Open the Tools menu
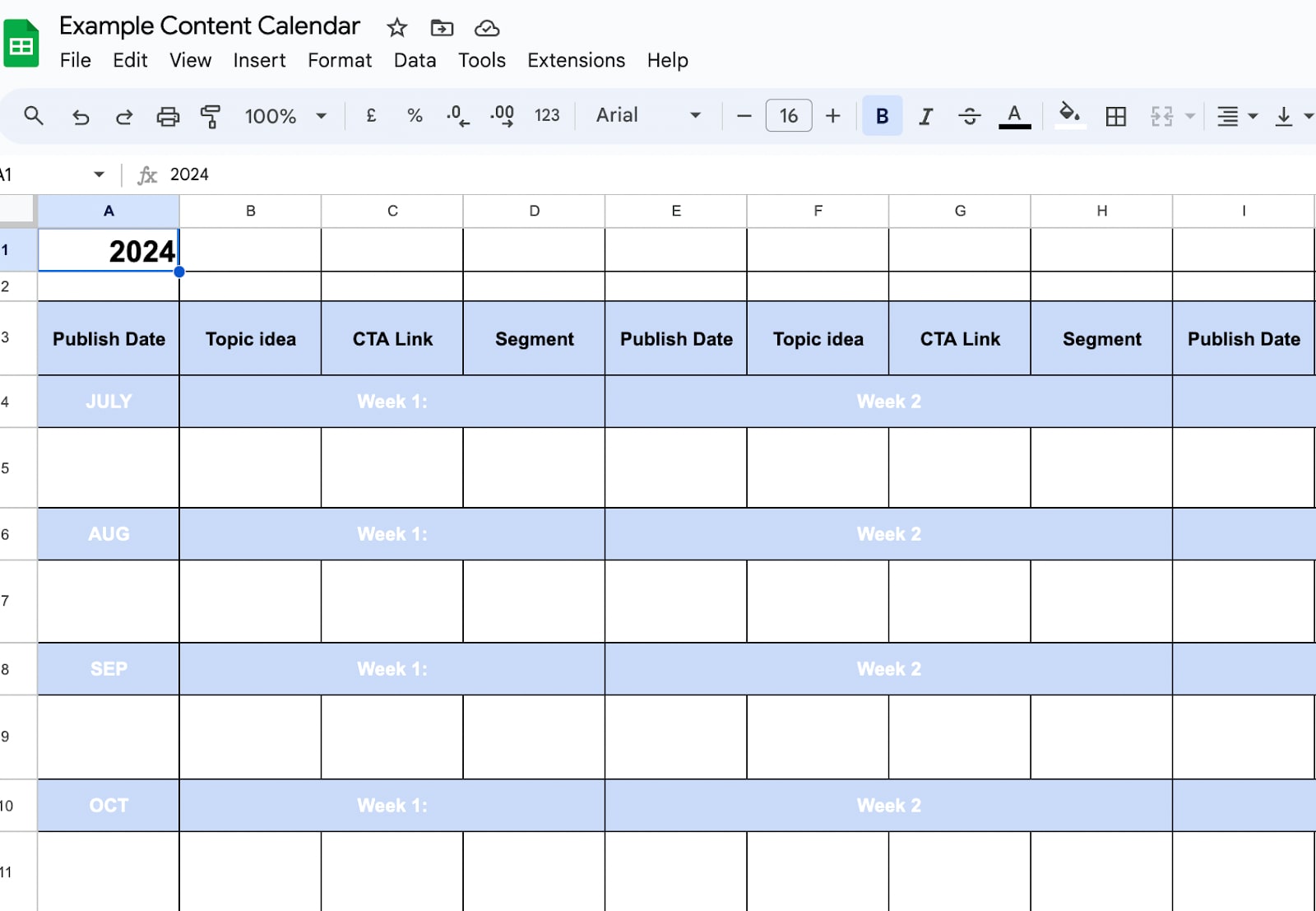1316x911 pixels. [x=481, y=61]
